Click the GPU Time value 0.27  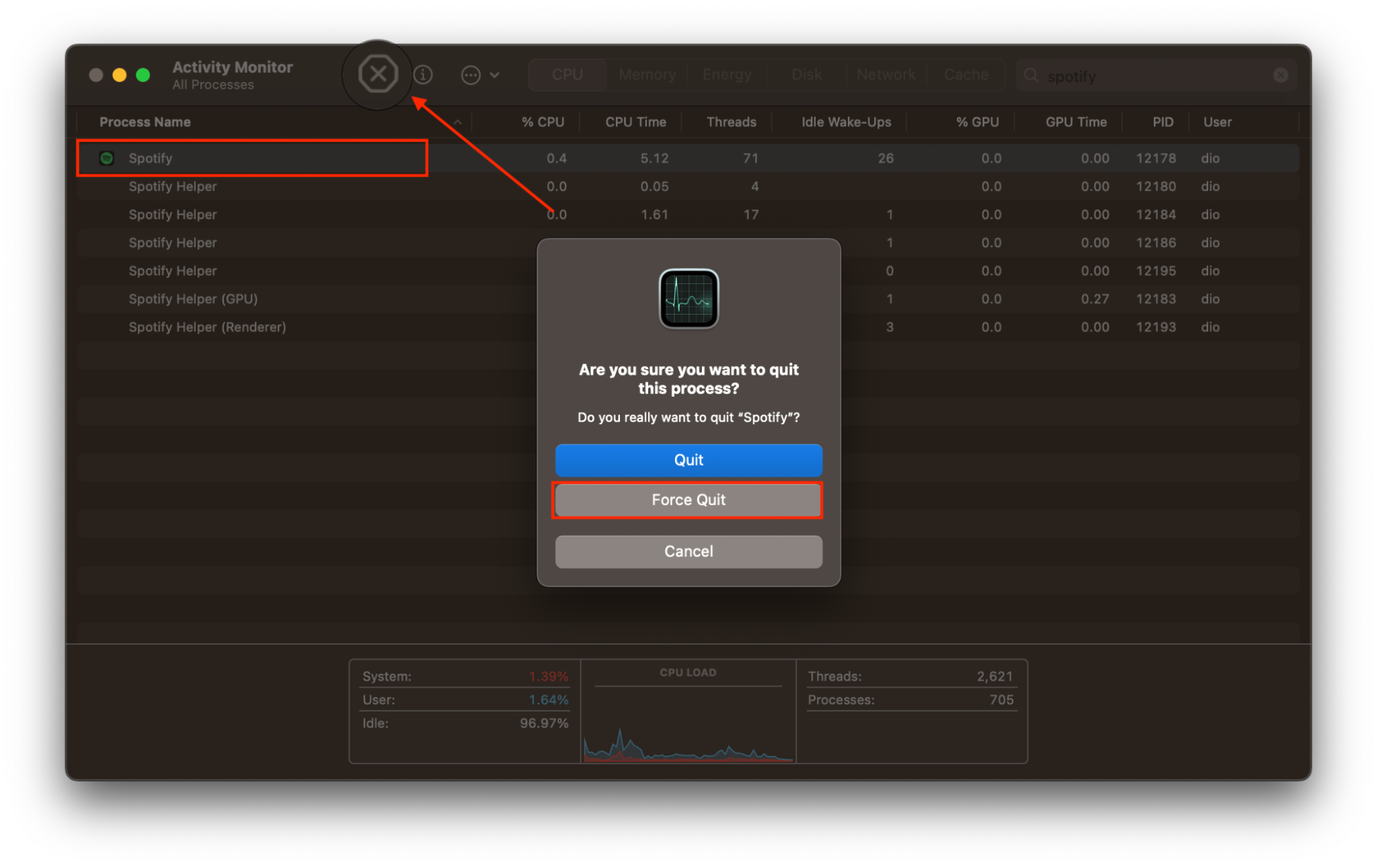1095,299
